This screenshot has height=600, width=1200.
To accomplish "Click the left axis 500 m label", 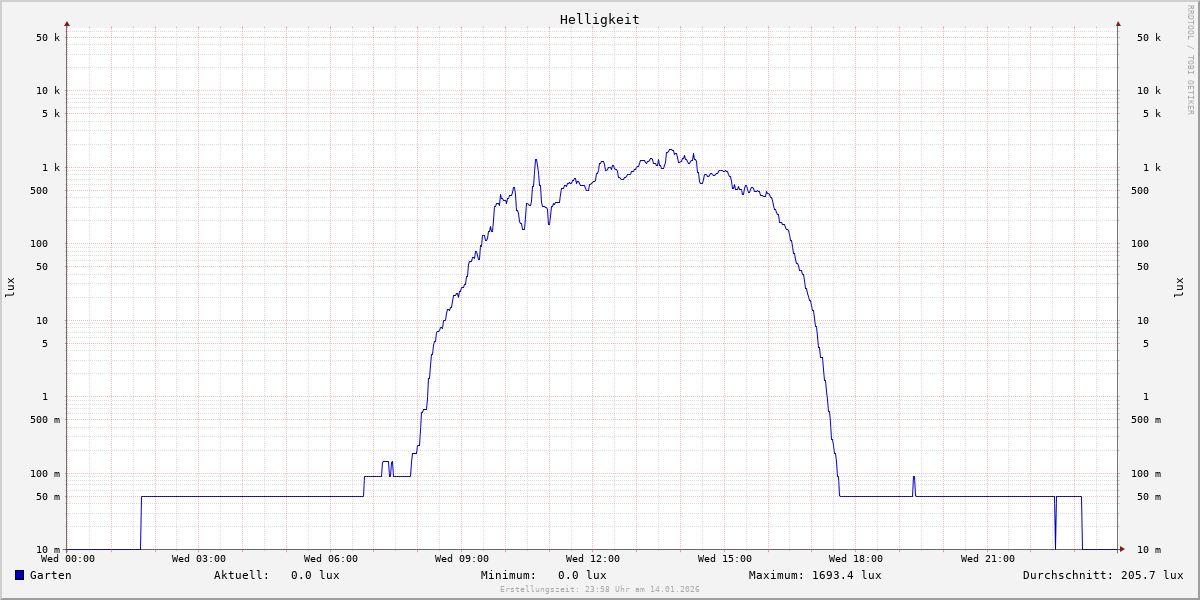I will point(46,420).
